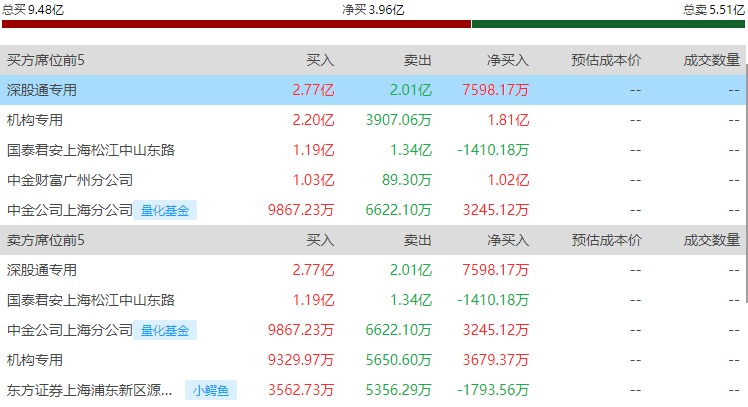This screenshot has height=407, width=748.
Task: Sort by 卖出 column in seller section
Action: click(x=417, y=240)
